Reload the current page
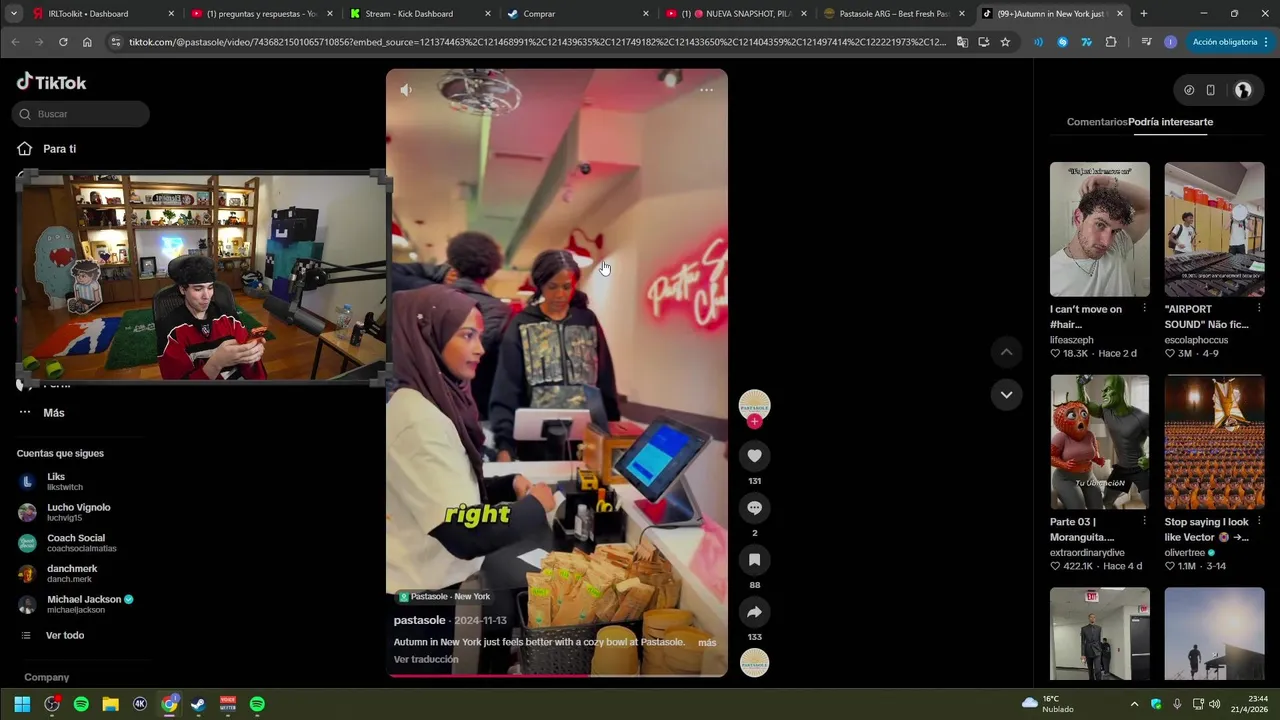The width and height of the screenshot is (1280, 720). point(63,42)
